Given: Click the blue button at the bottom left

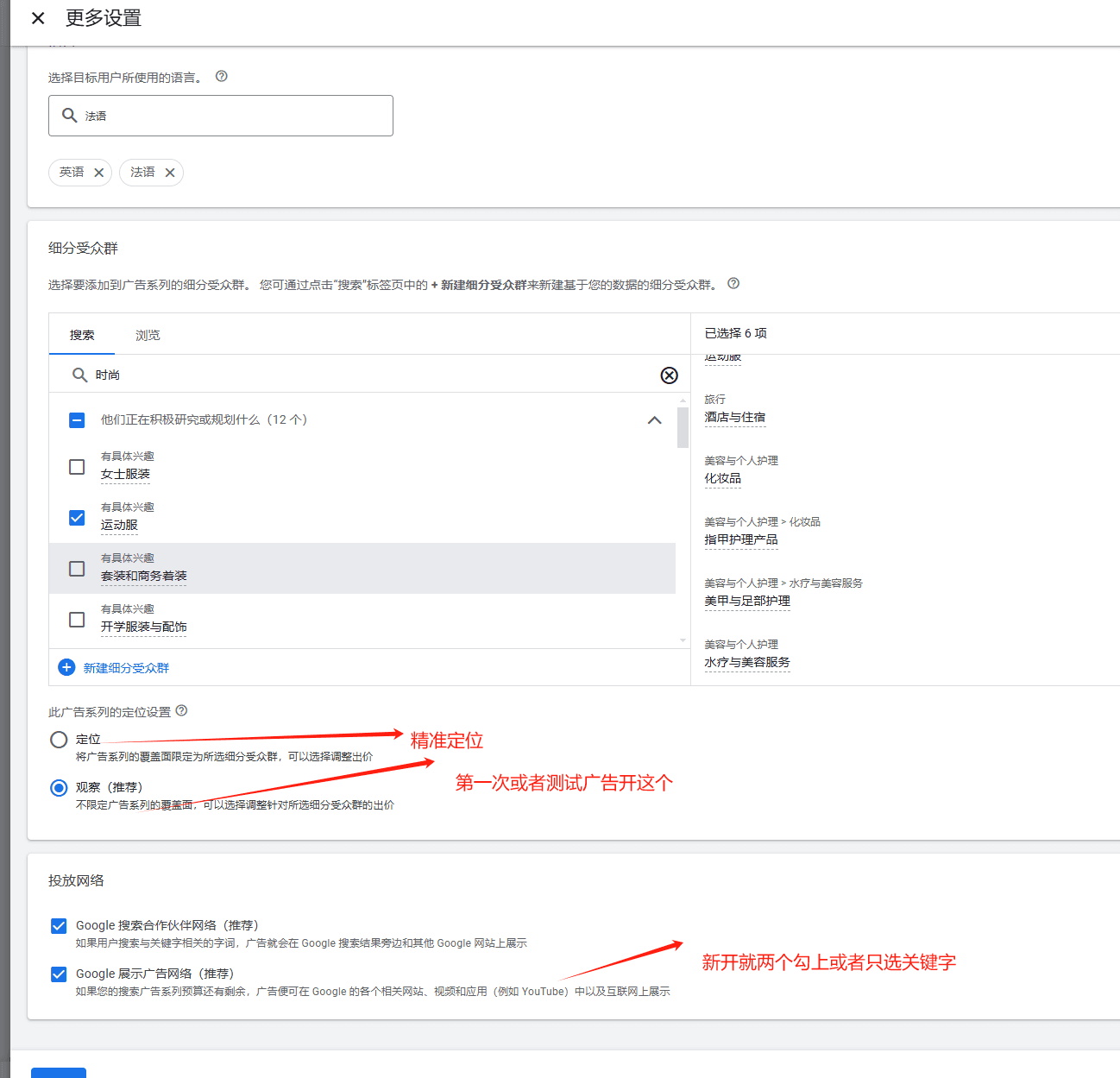Looking at the screenshot, I should point(59,1073).
